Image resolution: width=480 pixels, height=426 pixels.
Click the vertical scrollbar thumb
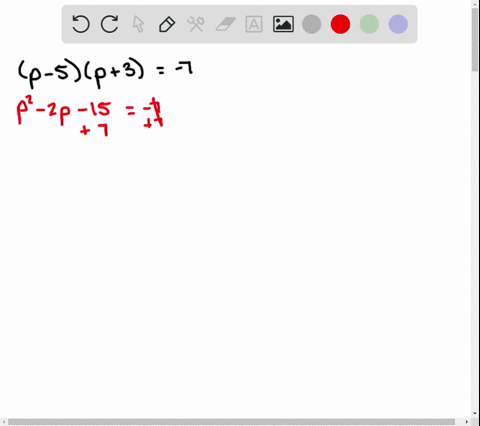click(x=475, y=39)
